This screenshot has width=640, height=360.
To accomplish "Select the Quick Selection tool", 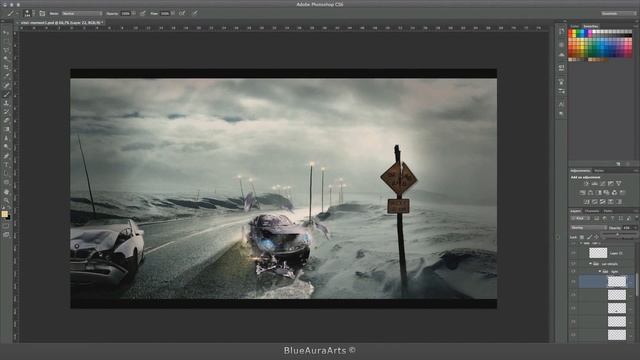I will click(6, 59).
